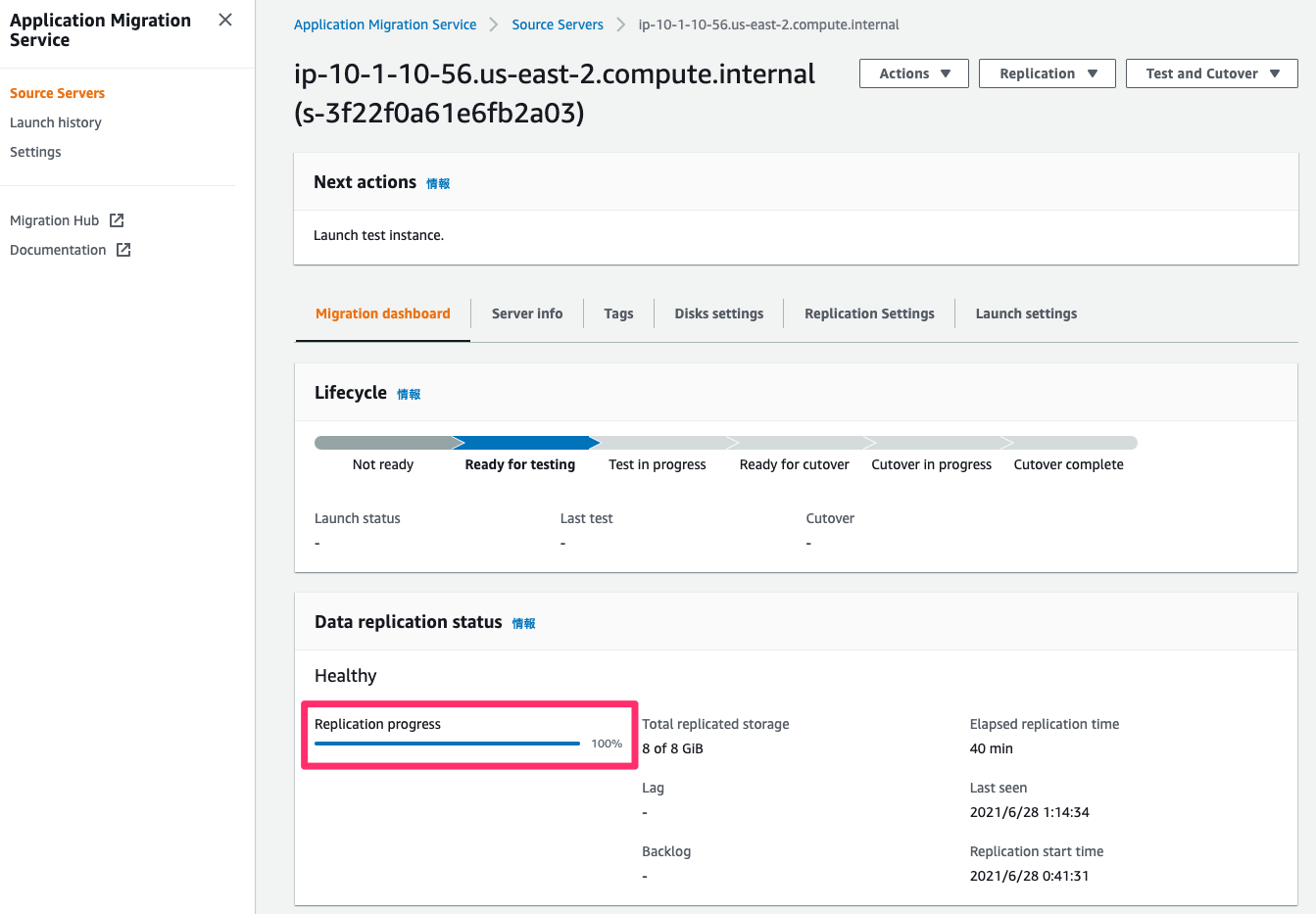Open the Test and Cutover dropdown
Viewport: 1316px width, 914px height.
click(x=1212, y=73)
